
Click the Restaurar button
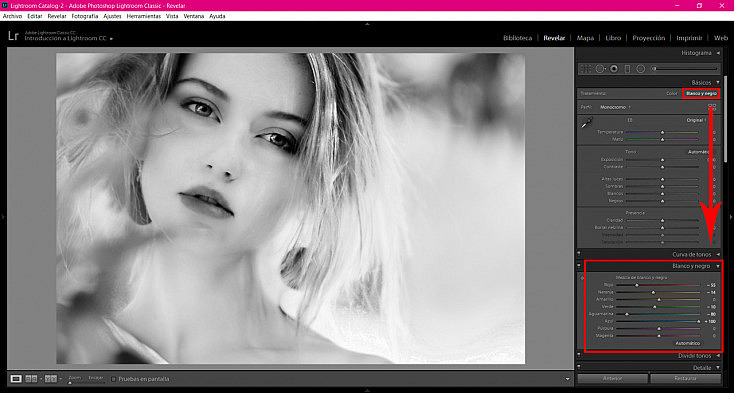pyautogui.click(x=686, y=378)
